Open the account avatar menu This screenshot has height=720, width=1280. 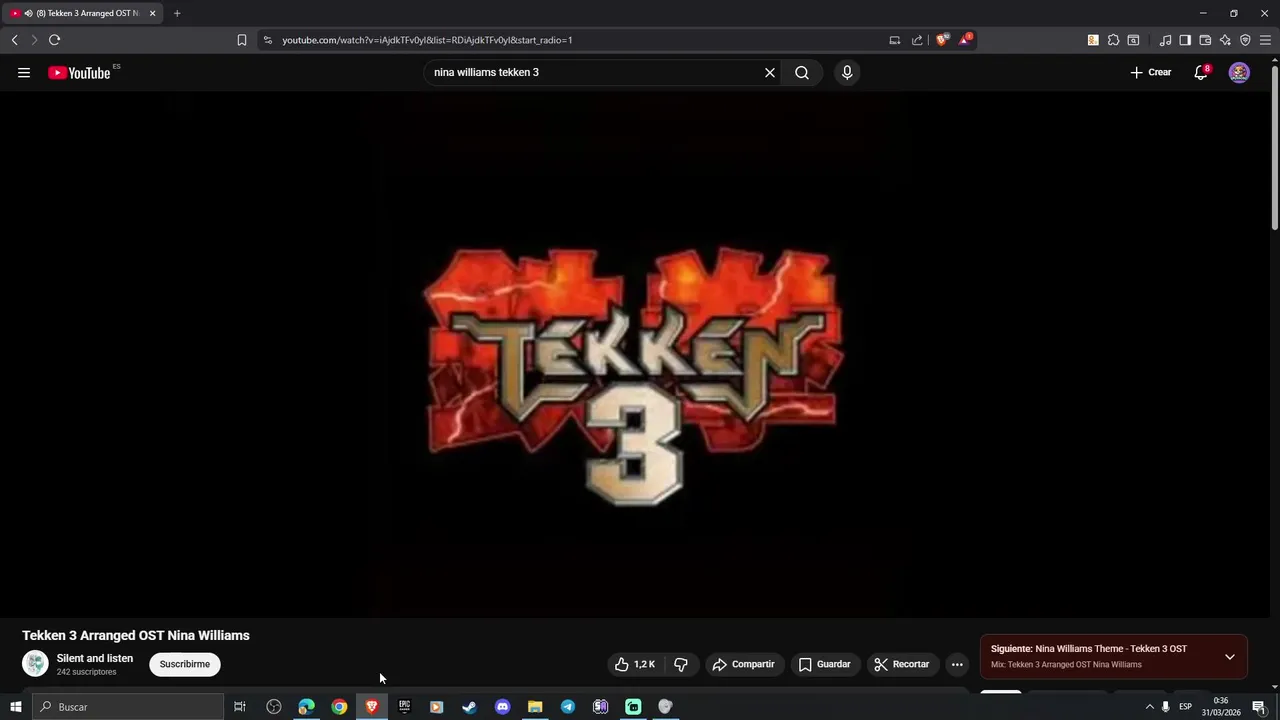[1239, 72]
